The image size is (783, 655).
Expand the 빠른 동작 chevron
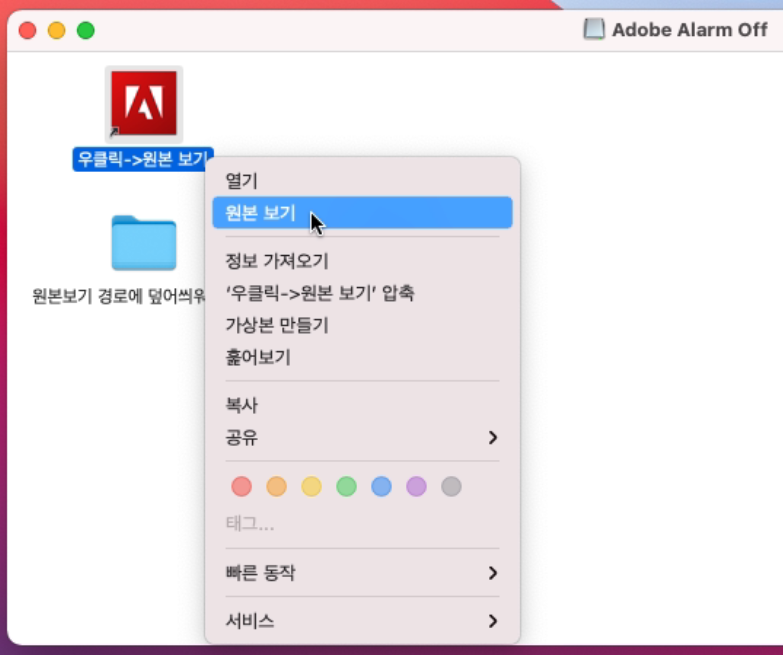click(493, 573)
